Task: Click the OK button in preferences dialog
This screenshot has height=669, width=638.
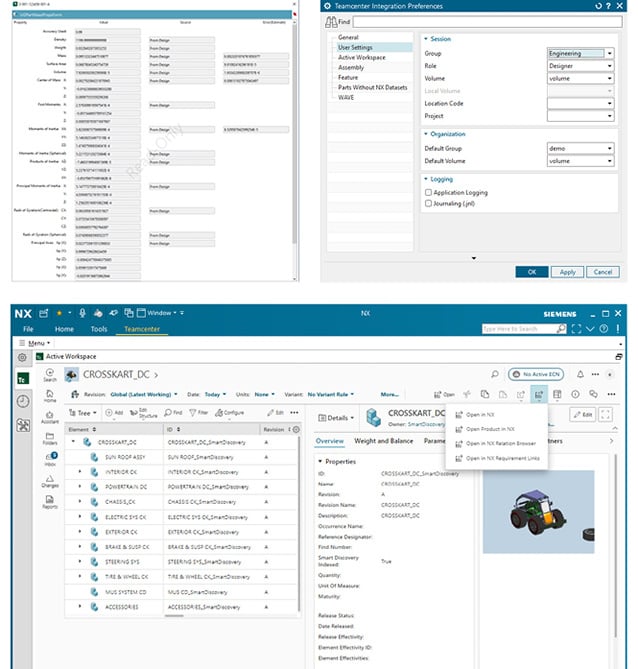Action: 531,271
